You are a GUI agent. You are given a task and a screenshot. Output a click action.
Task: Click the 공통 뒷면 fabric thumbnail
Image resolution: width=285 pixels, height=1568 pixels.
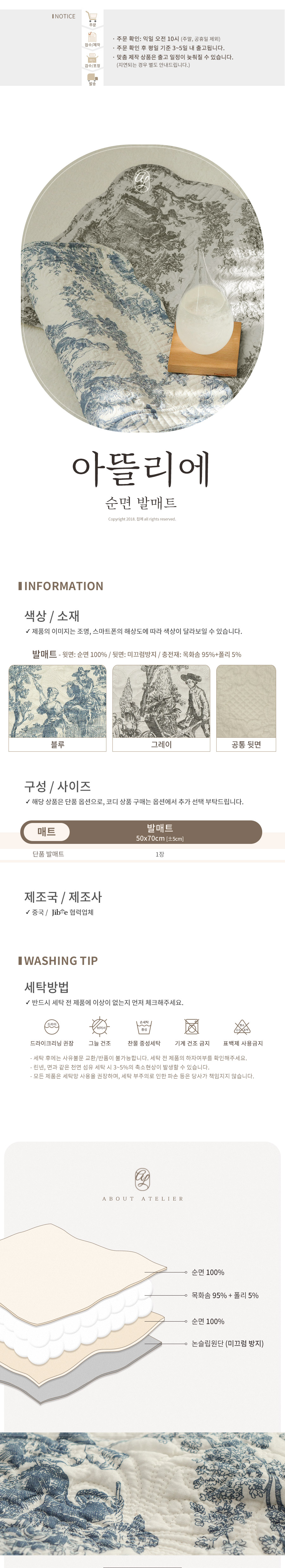pos(246,701)
